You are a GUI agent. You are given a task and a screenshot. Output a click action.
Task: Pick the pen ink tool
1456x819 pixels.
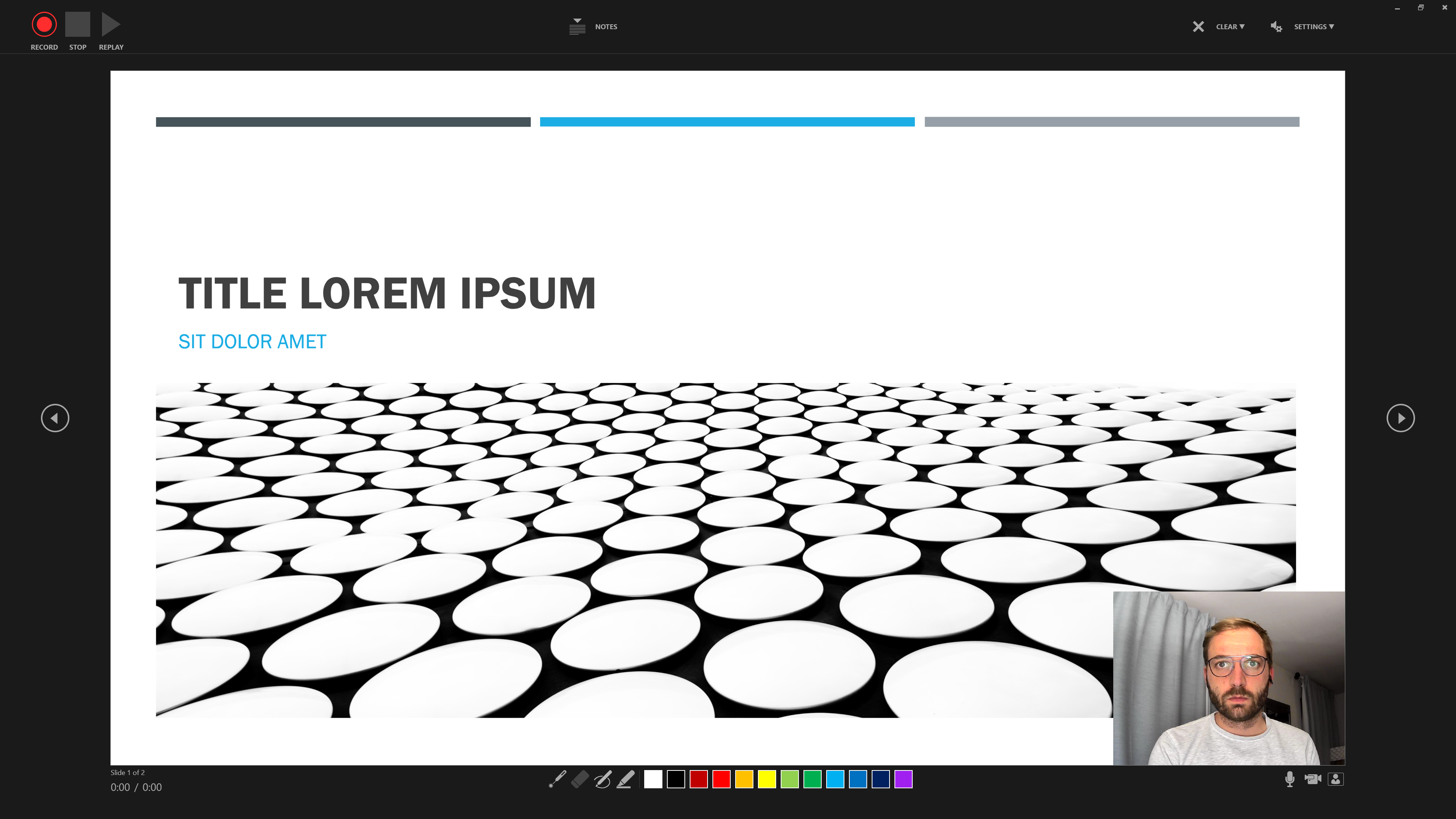click(x=602, y=779)
